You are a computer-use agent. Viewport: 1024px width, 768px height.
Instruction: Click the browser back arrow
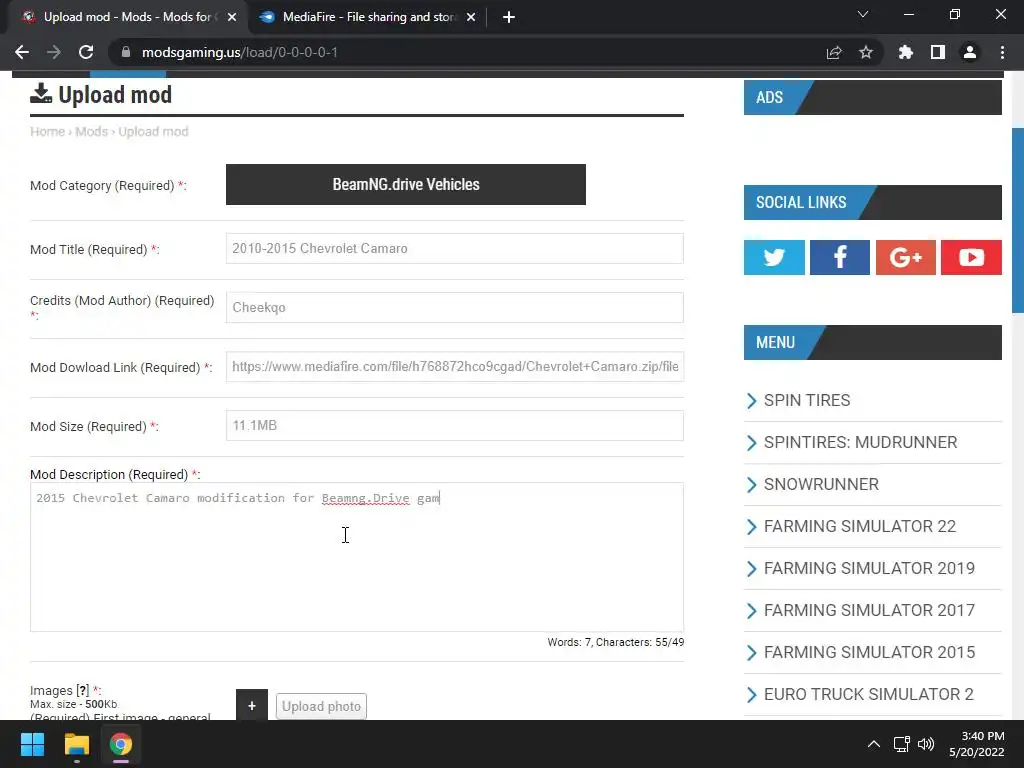coord(22,52)
